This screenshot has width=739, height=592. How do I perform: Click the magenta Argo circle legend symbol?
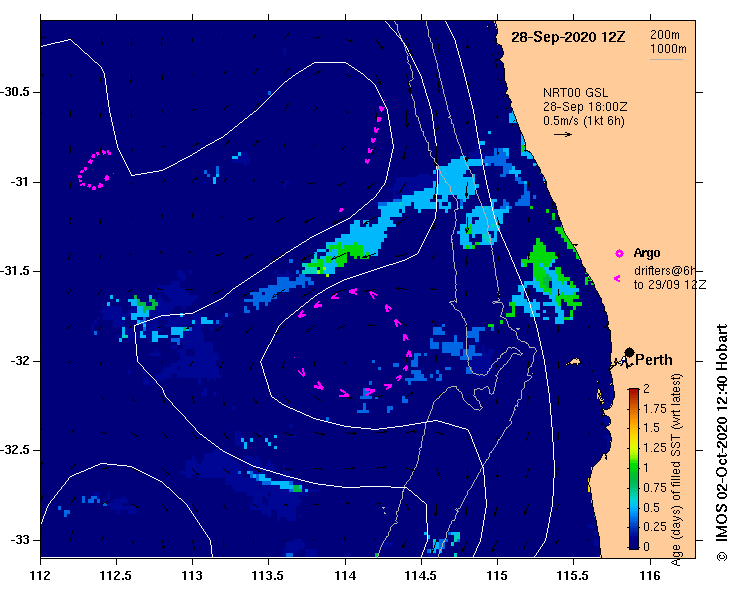[x=619, y=254]
